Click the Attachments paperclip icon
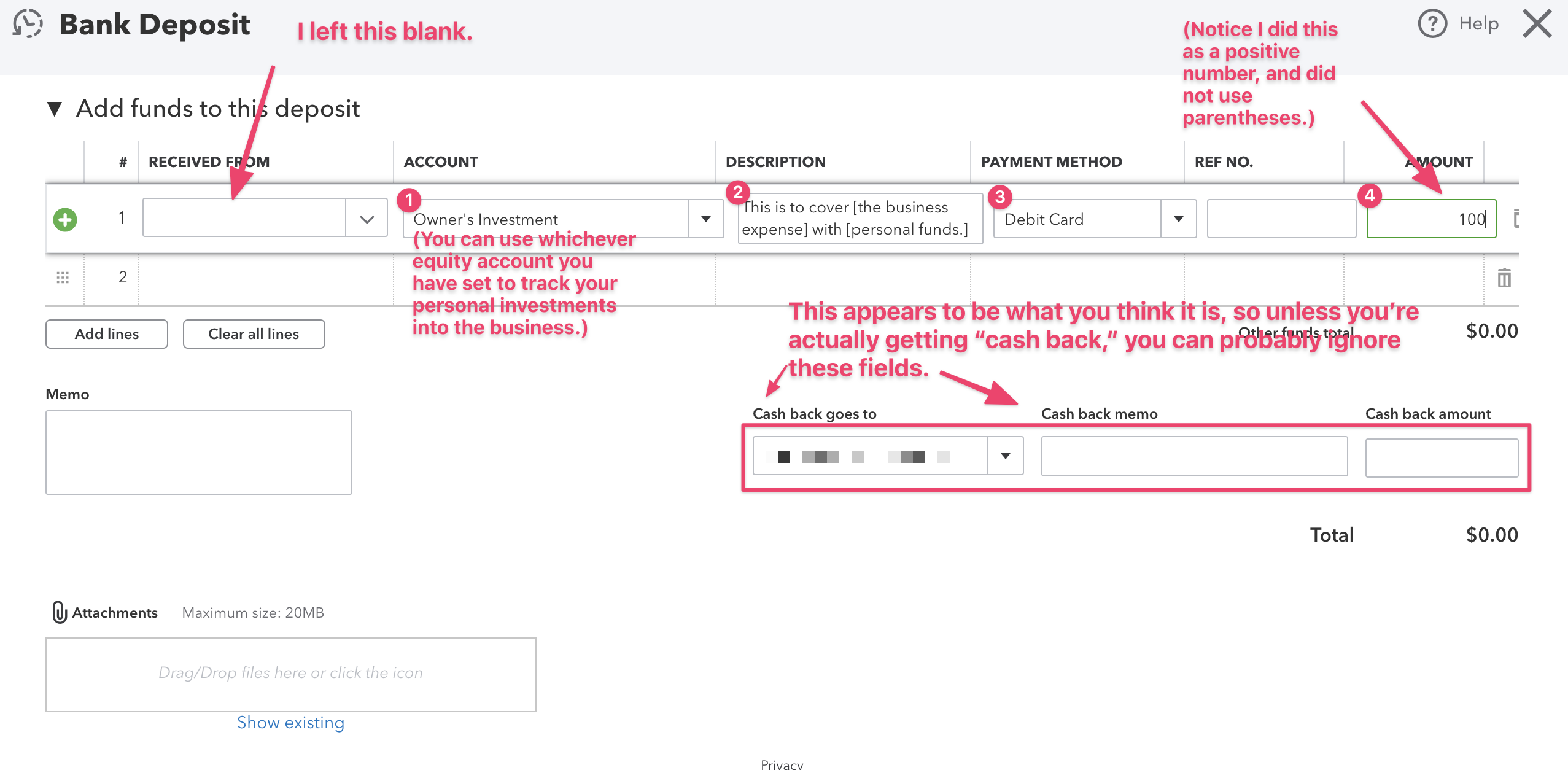Screen dimensions: 1568x770 [59, 612]
